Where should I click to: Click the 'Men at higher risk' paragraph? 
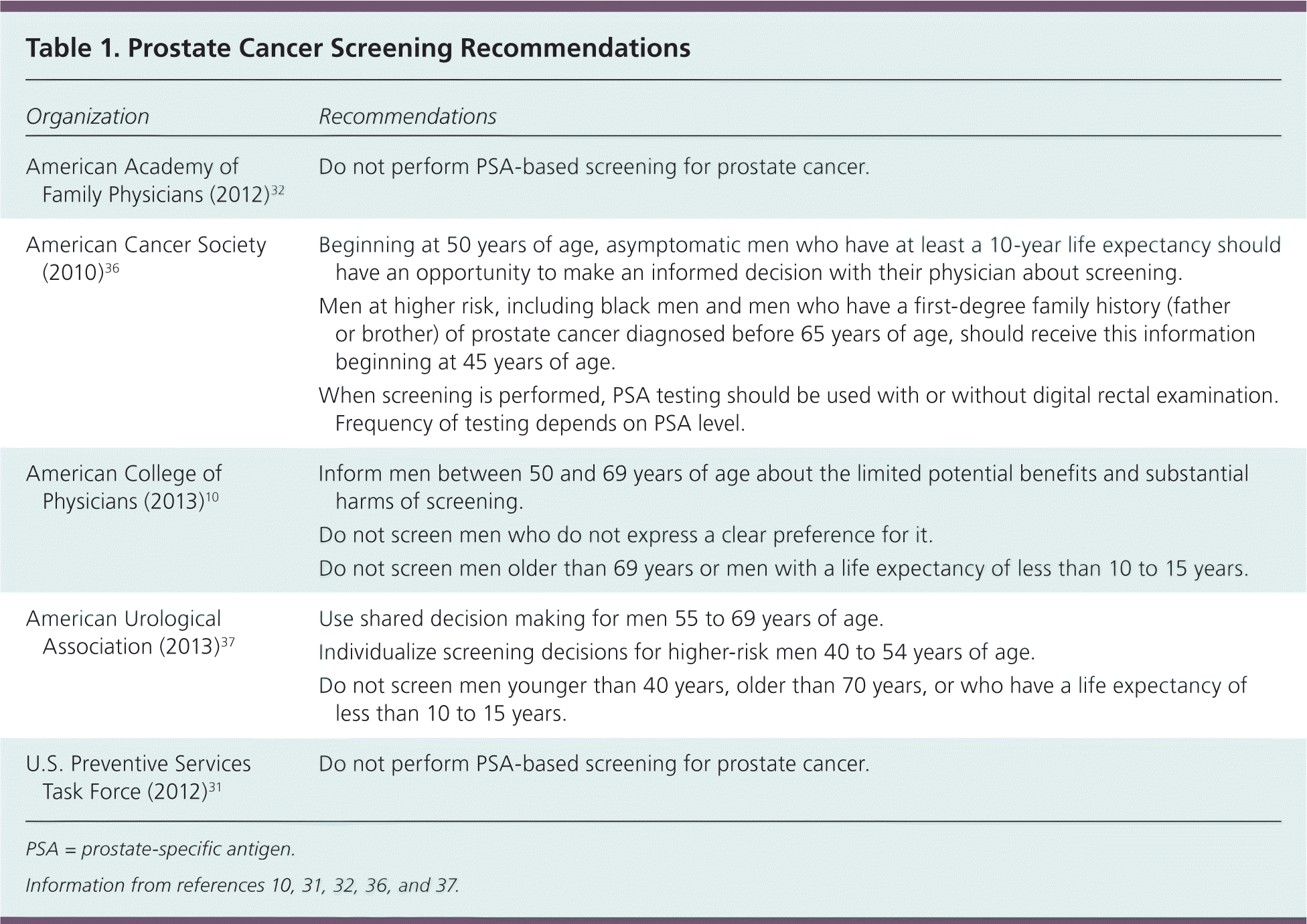[787, 334]
